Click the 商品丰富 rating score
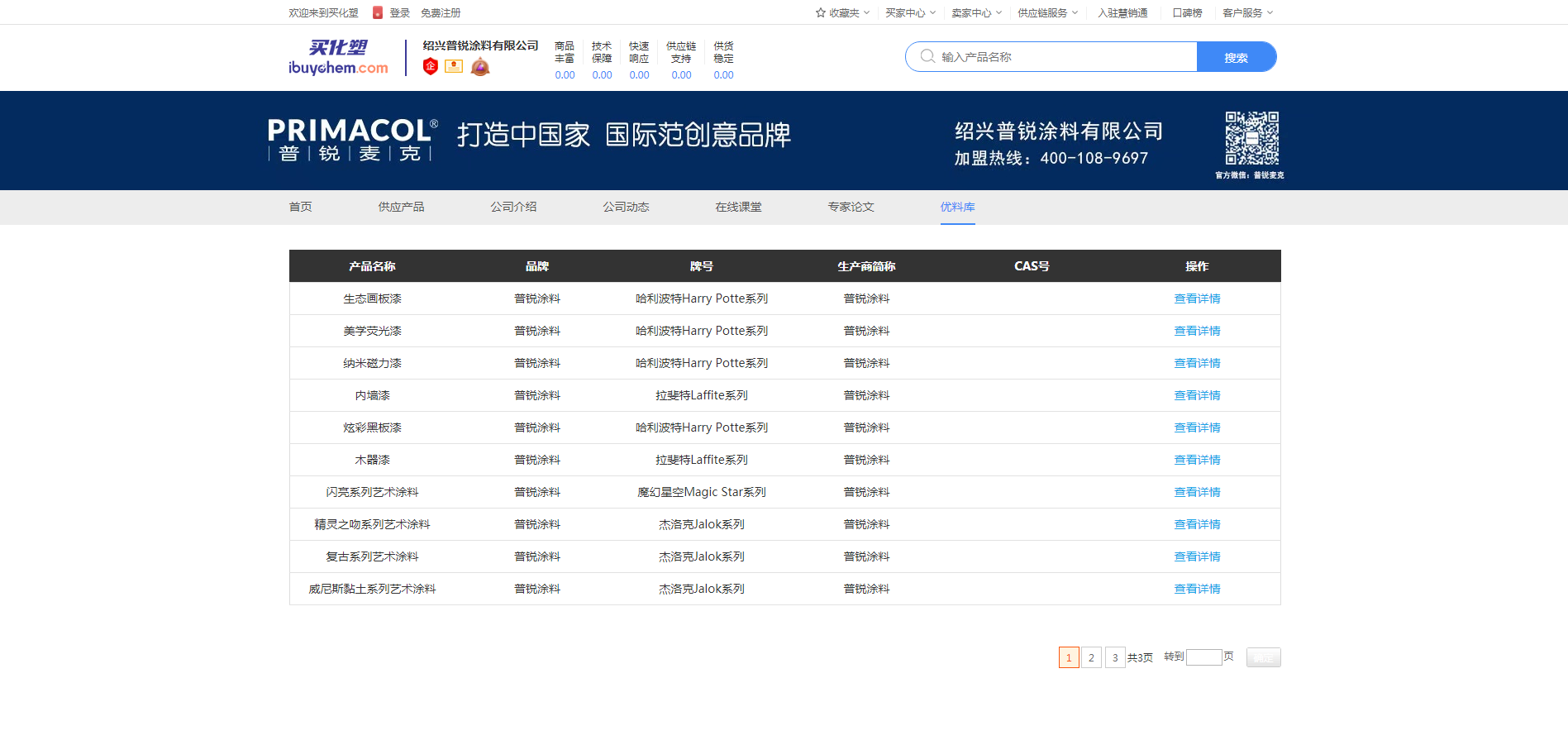1568x745 pixels. [x=565, y=75]
